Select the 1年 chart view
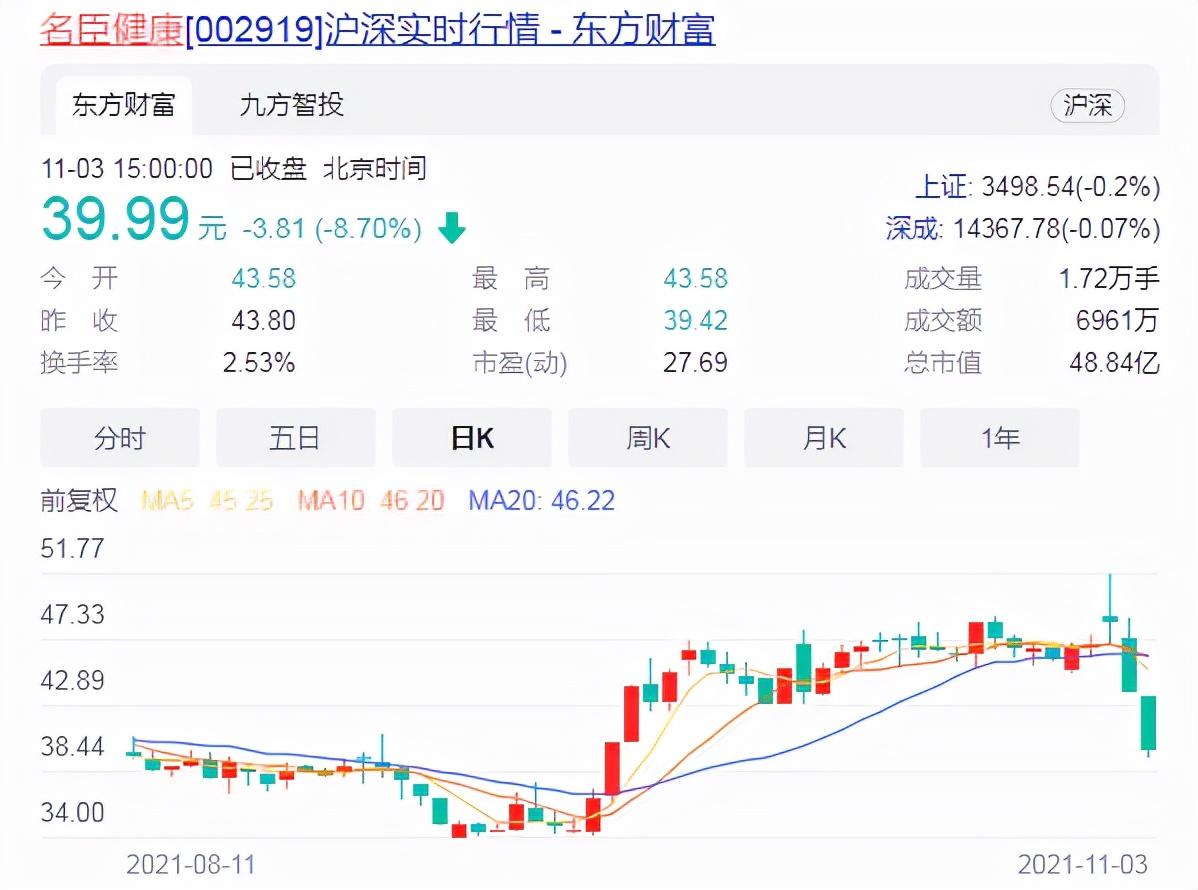The height and width of the screenshot is (890, 1198). (1000, 438)
